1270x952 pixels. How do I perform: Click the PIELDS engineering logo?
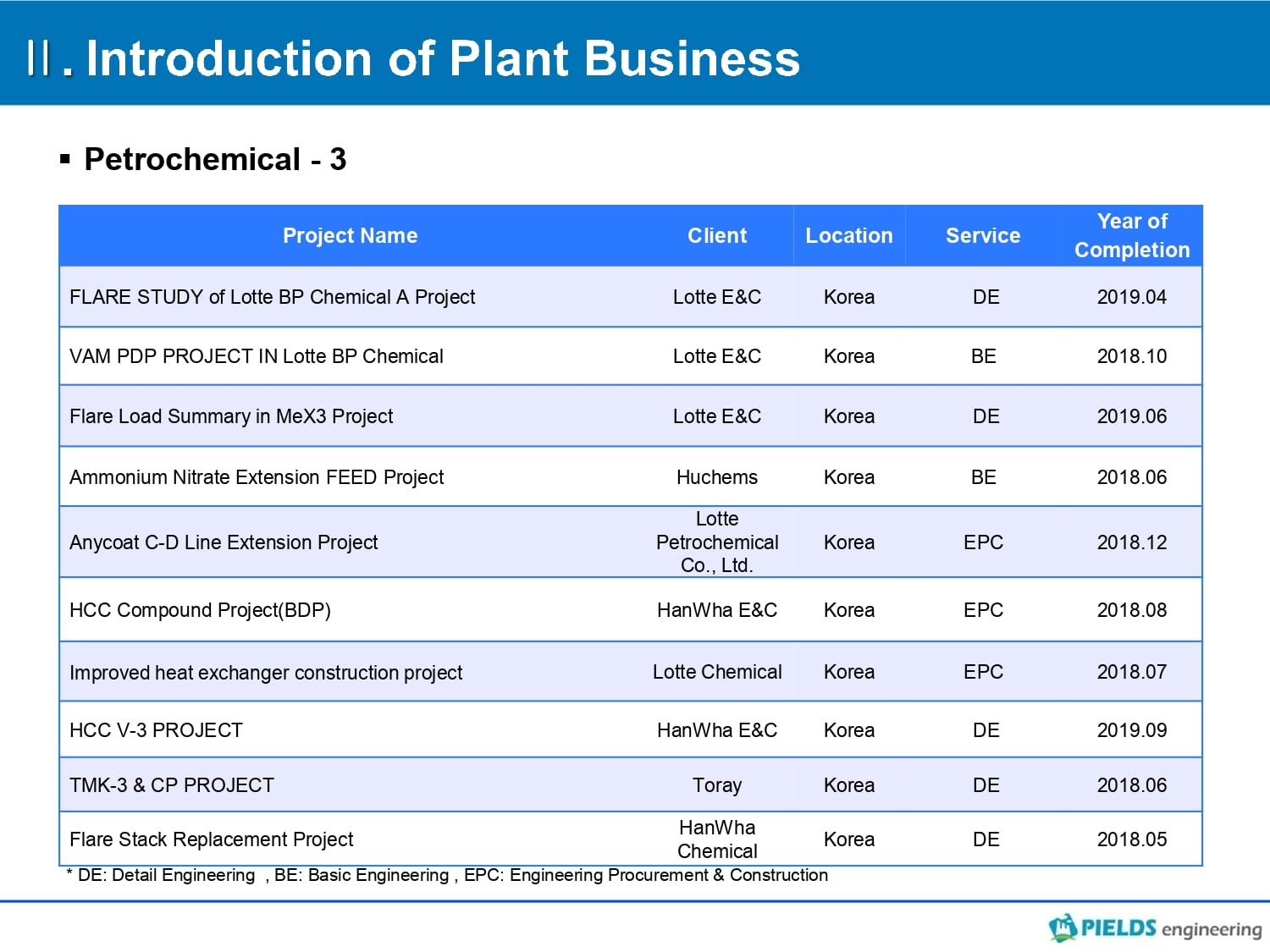pyautogui.click(x=1155, y=927)
